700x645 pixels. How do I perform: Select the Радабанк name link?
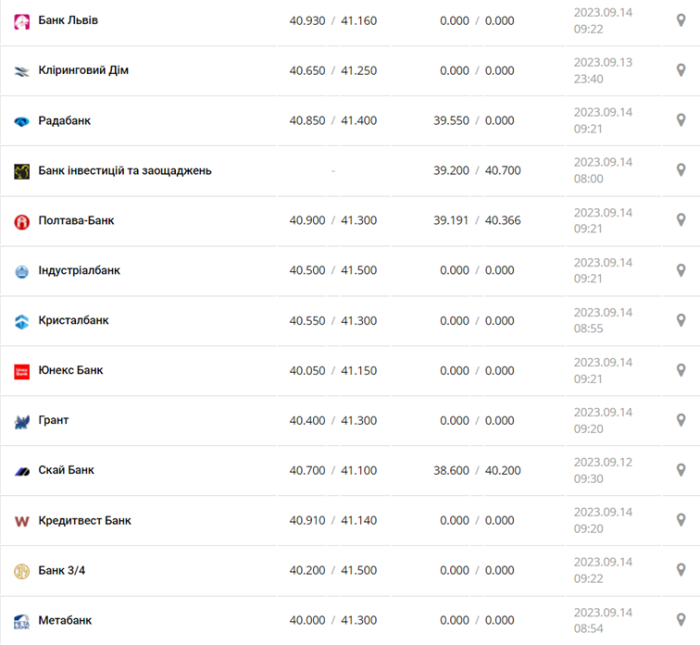(x=65, y=121)
